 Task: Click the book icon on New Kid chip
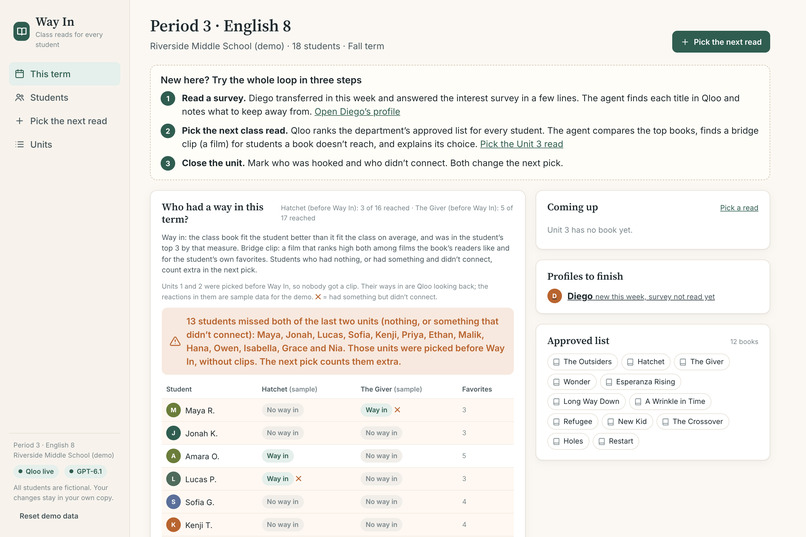611,421
